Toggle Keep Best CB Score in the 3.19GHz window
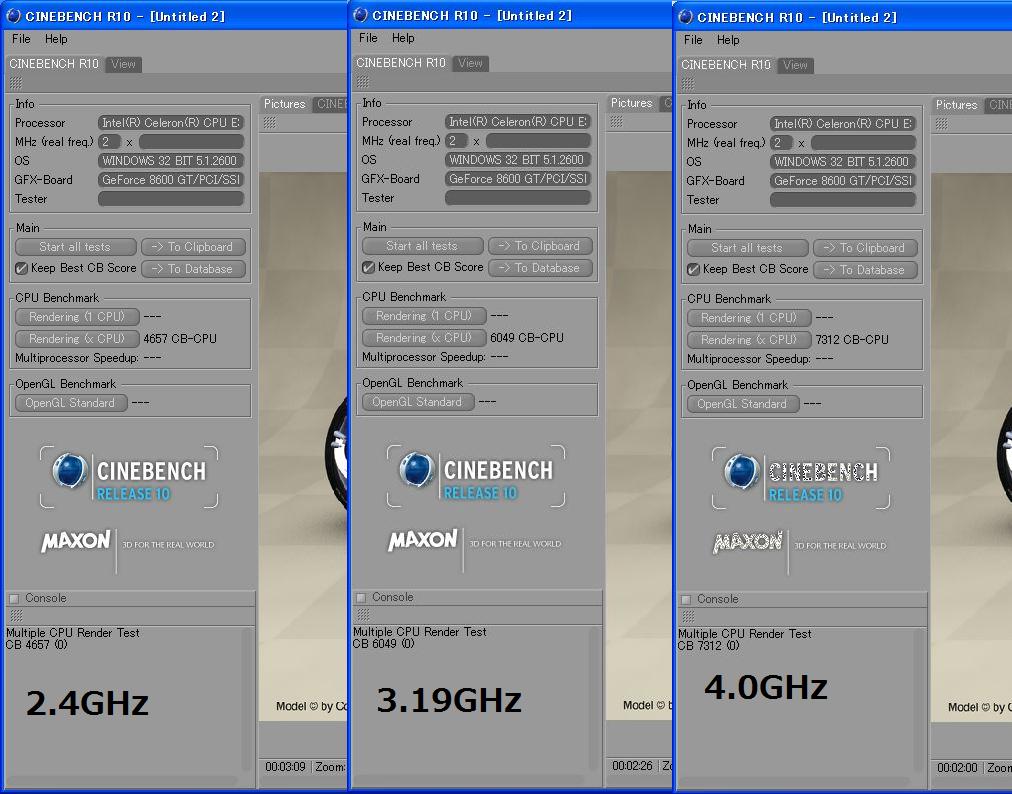1012x794 pixels. pos(369,267)
